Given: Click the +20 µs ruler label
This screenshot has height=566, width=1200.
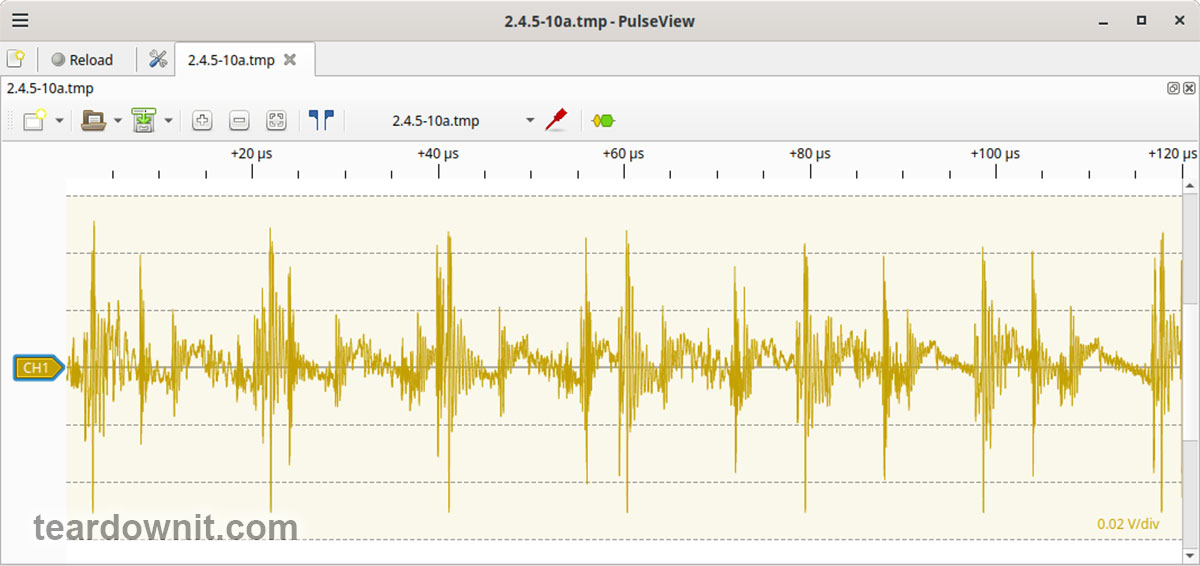Looking at the screenshot, I should (251, 154).
